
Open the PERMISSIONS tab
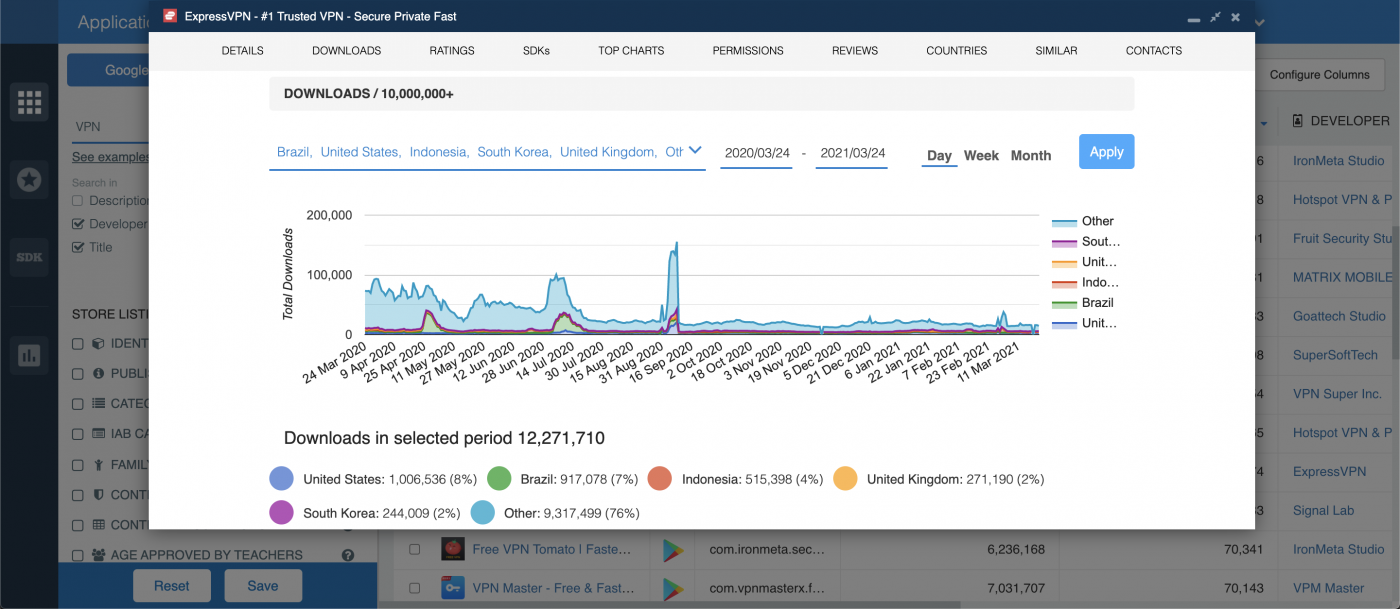pos(748,50)
